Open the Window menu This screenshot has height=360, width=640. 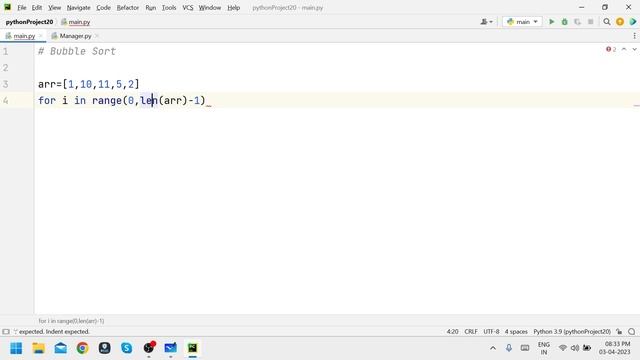click(210, 7)
